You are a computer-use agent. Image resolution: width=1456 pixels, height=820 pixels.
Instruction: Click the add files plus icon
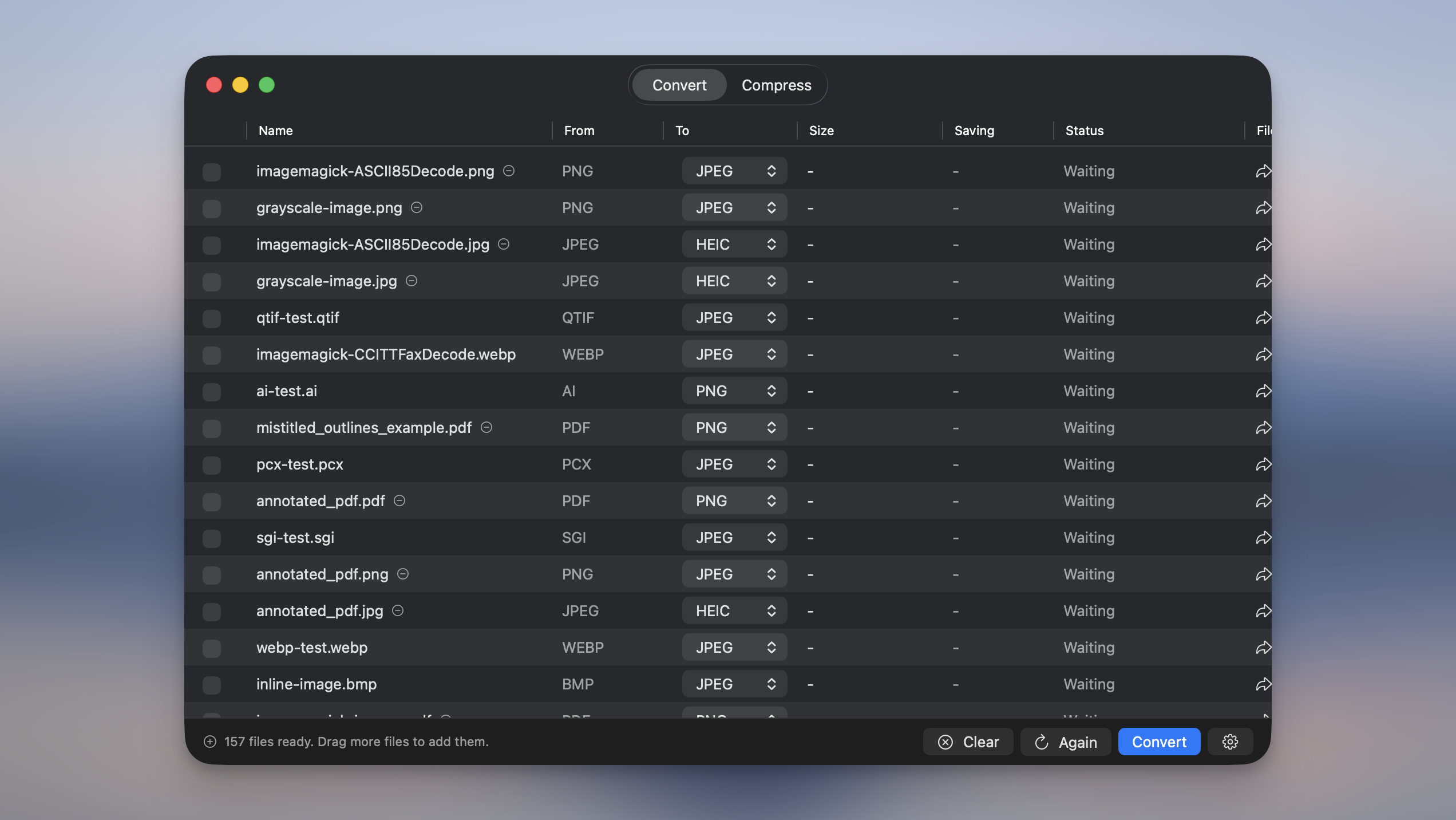210,742
